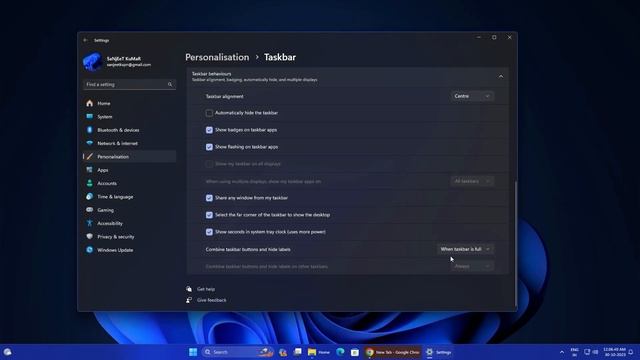Open the Get help link
The width and height of the screenshot is (640, 360).
206,289
